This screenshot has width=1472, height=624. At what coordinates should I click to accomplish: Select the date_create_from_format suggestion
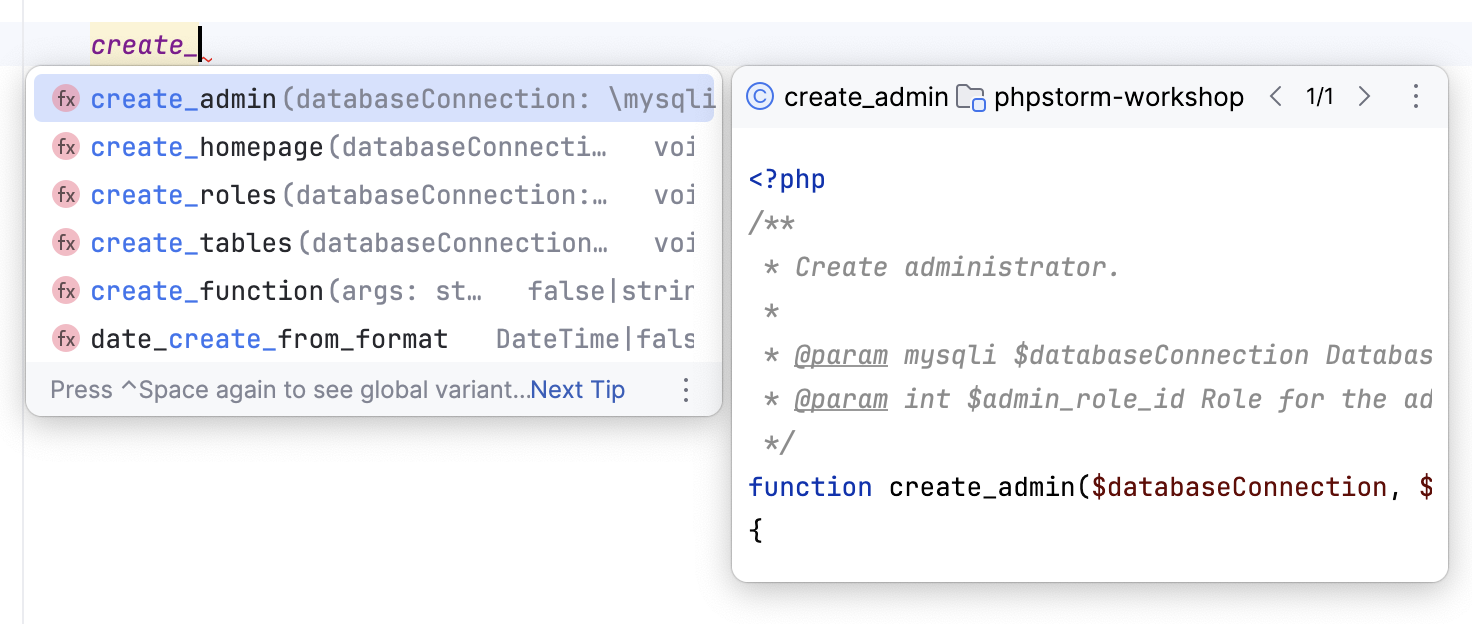click(268, 339)
